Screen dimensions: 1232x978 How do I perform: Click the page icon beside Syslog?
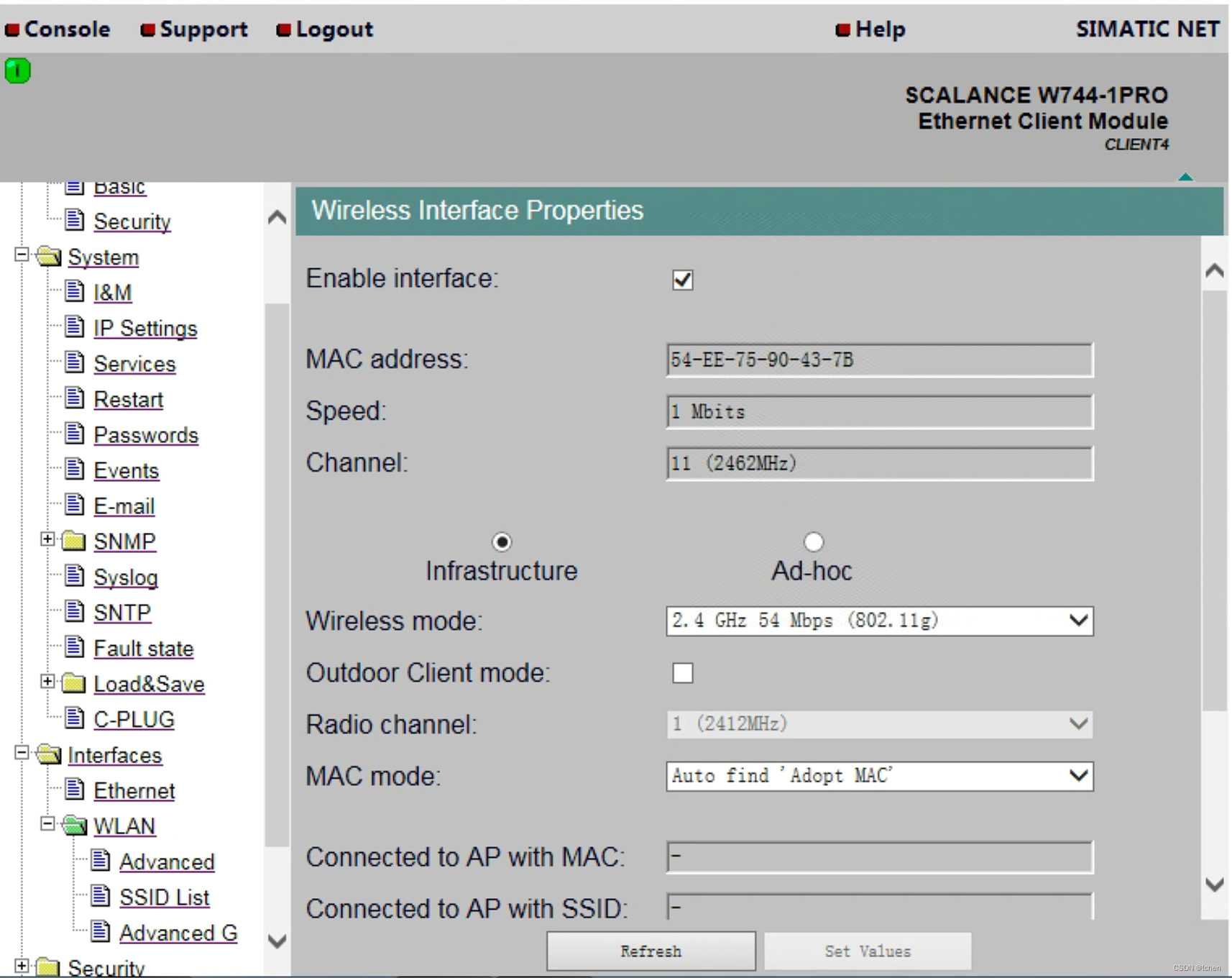tap(75, 575)
